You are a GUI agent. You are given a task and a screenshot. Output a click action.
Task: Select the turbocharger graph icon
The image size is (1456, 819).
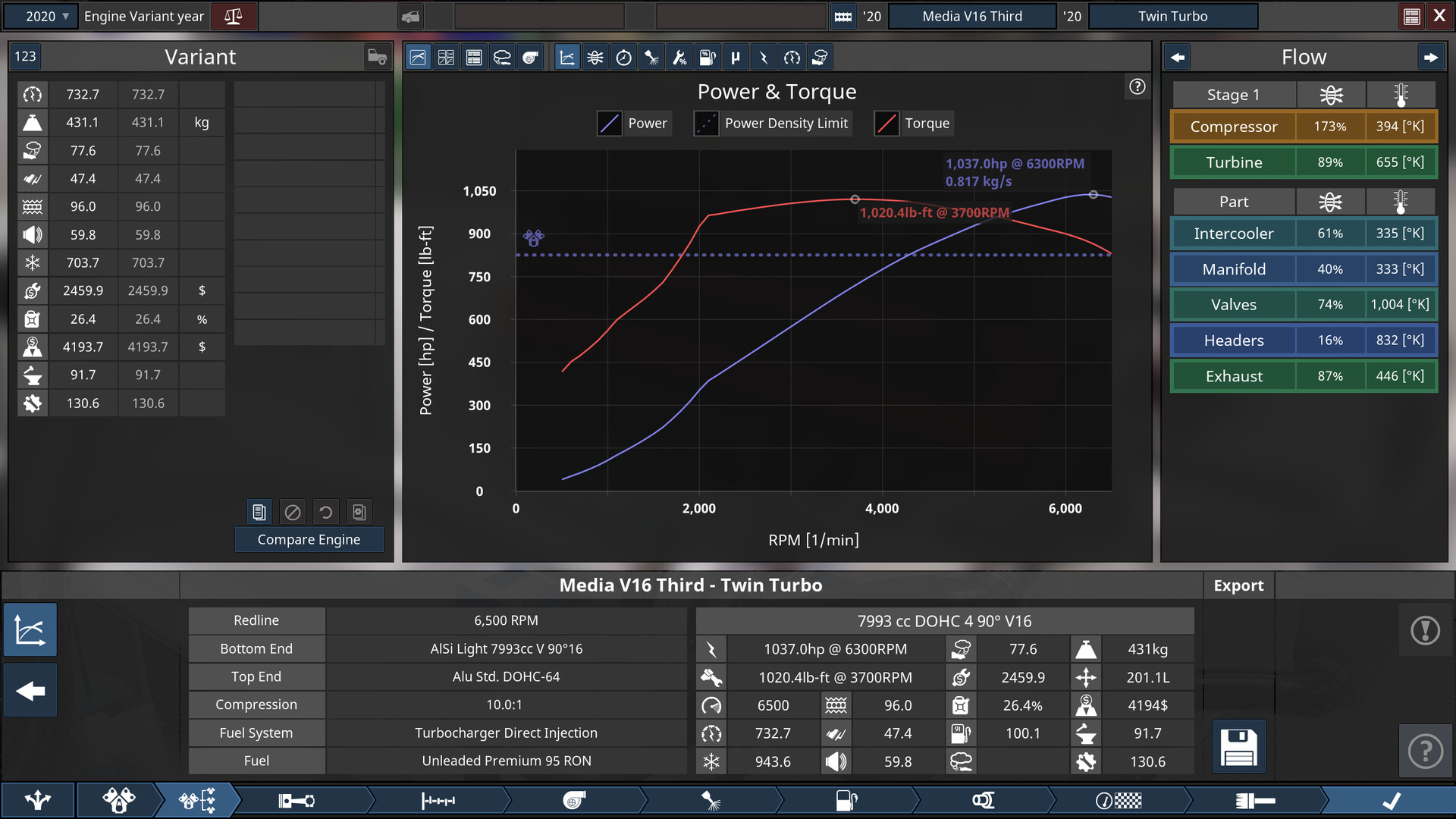pyautogui.click(x=531, y=58)
